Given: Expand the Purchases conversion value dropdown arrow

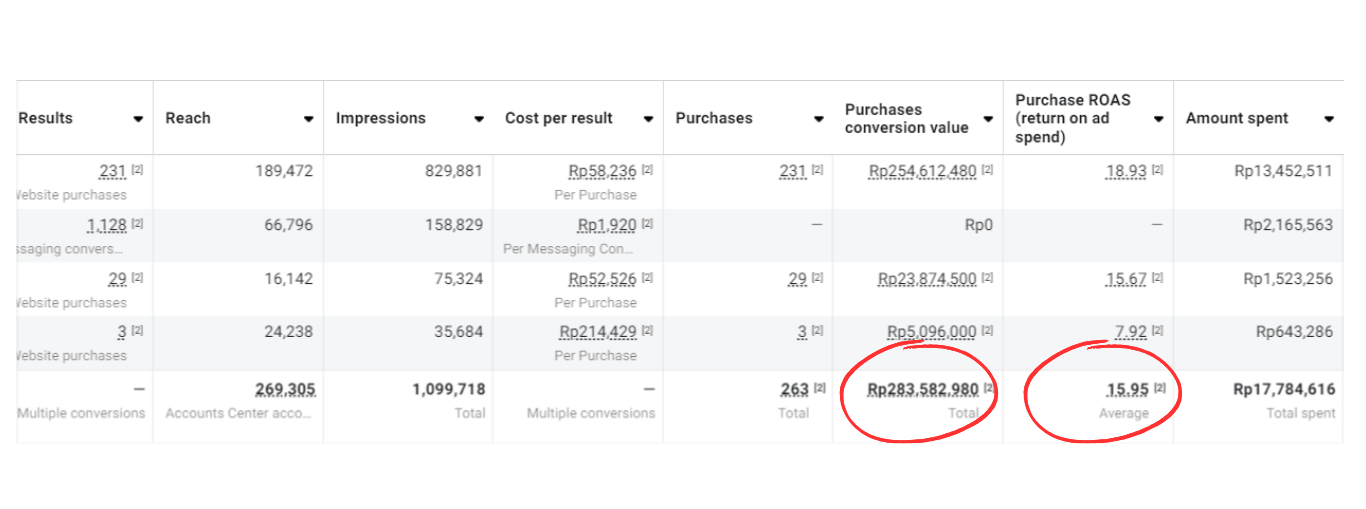Looking at the screenshot, I should 988,119.
